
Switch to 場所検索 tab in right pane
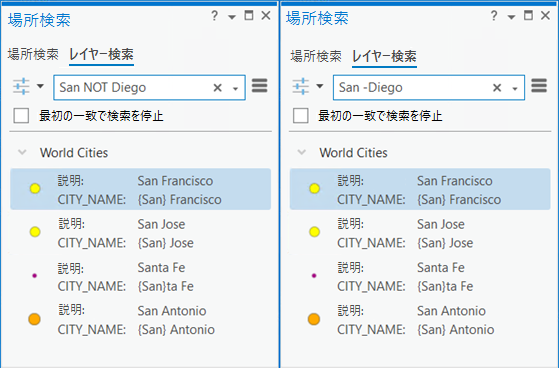click(316, 56)
